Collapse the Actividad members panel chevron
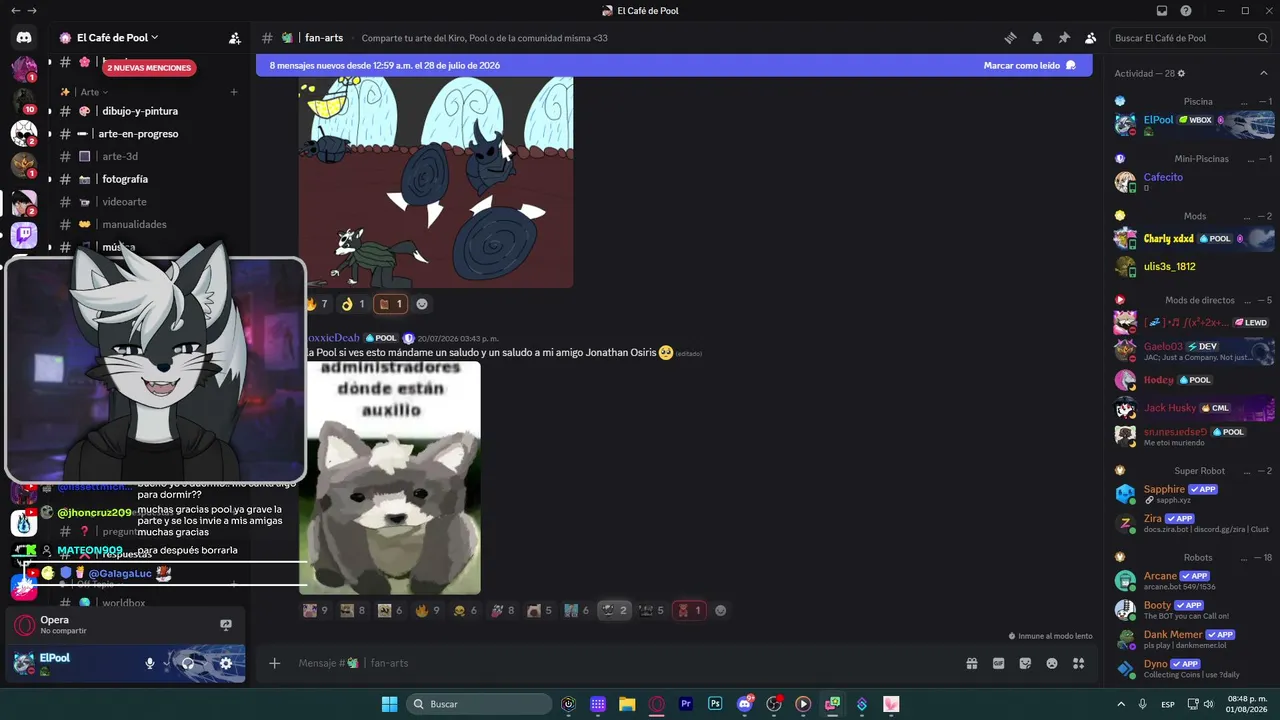This screenshot has height=720, width=1280. point(1264,73)
